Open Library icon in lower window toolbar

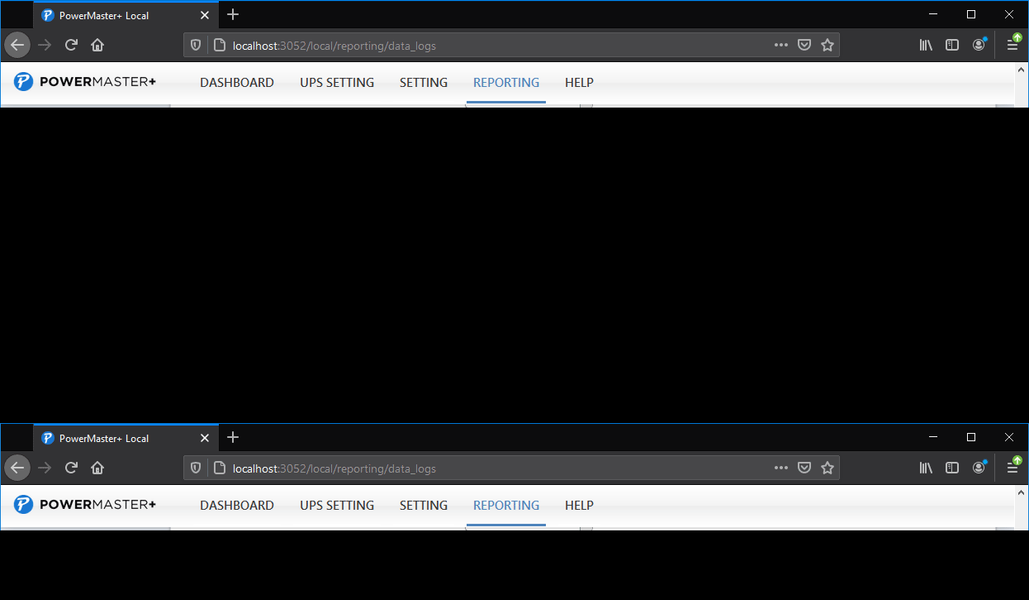click(925, 468)
